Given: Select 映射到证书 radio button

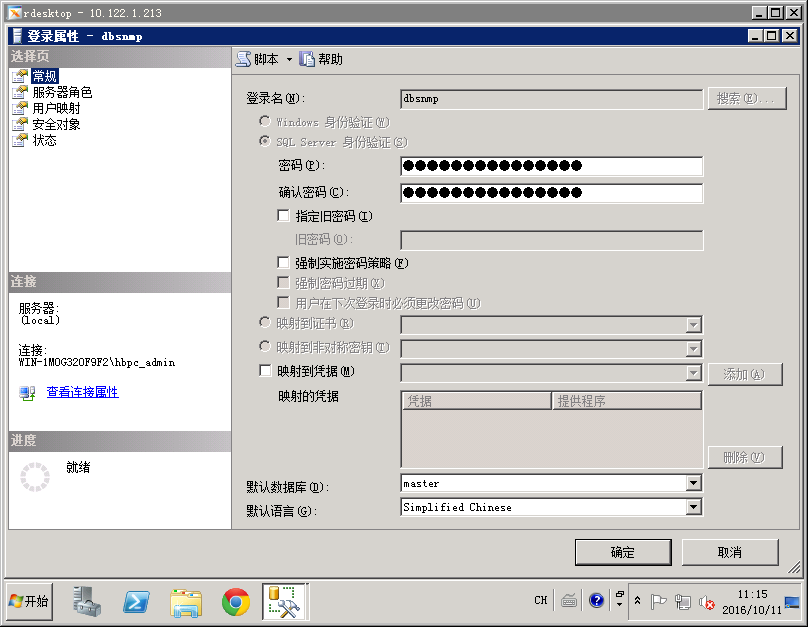Looking at the screenshot, I should (x=265, y=323).
